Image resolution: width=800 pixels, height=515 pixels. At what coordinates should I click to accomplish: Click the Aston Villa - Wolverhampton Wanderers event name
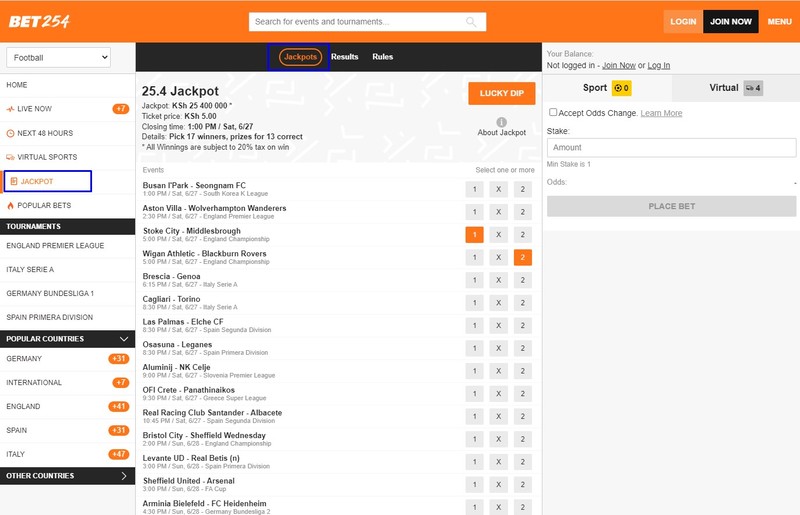coord(214,208)
